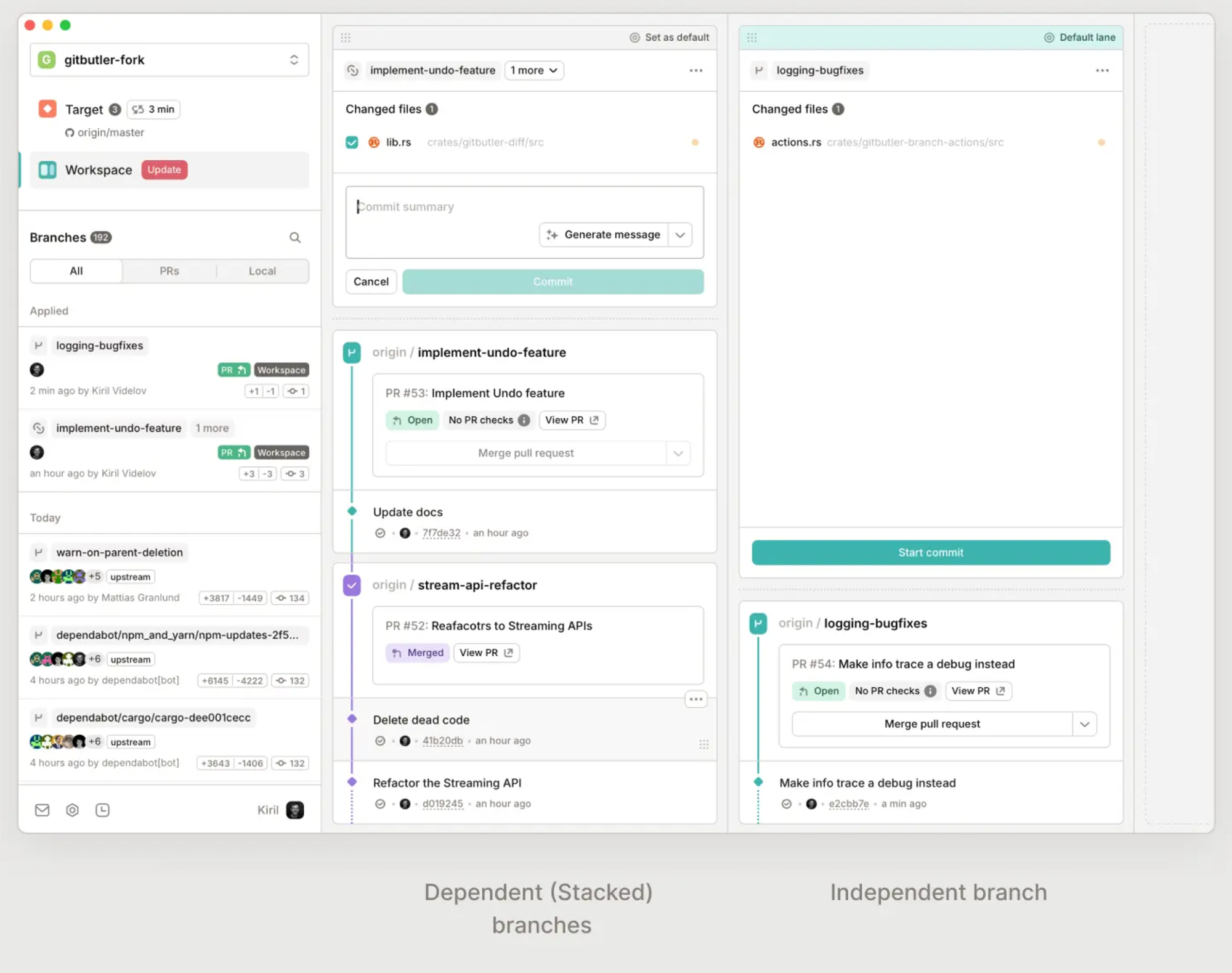Open the ellipsis menu above Delete dead code
Image resolution: width=1232 pixels, height=973 pixels.
point(696,699)
